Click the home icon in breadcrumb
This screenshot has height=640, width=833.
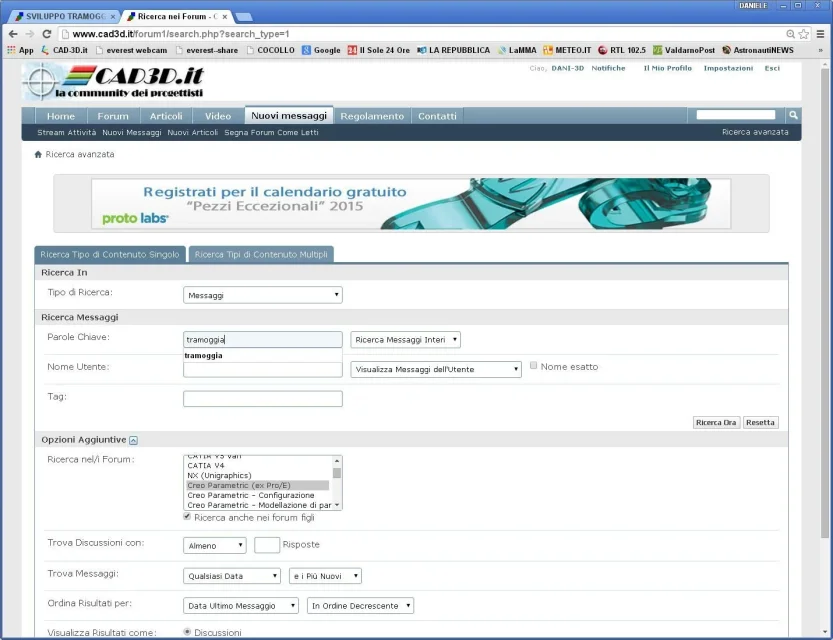coord(38,155)
